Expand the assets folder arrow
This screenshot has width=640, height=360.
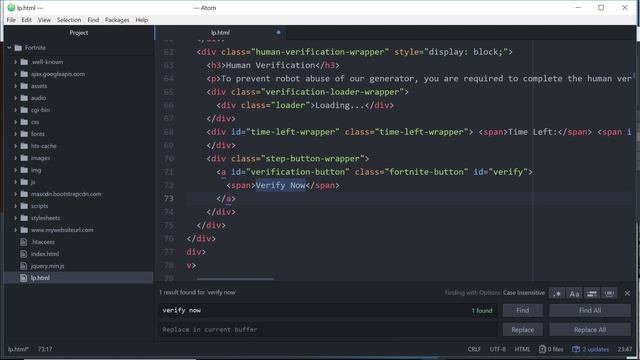point(16,86)
